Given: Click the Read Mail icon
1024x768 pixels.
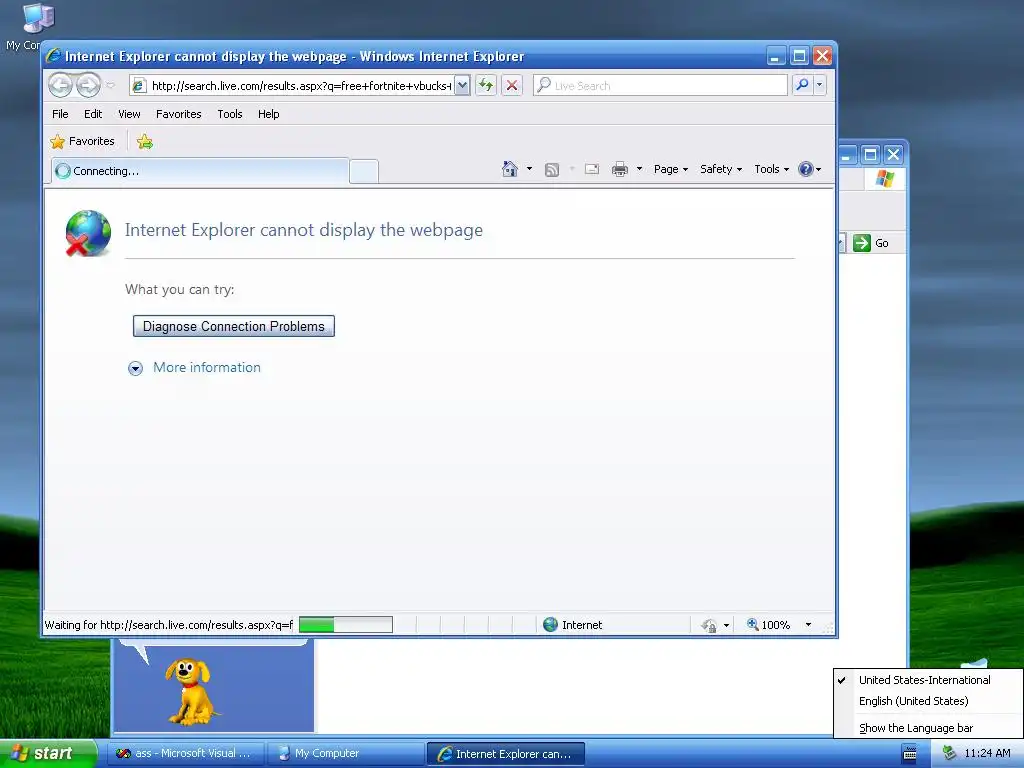Looking at the screenshot, I should (x=592, y=170).
